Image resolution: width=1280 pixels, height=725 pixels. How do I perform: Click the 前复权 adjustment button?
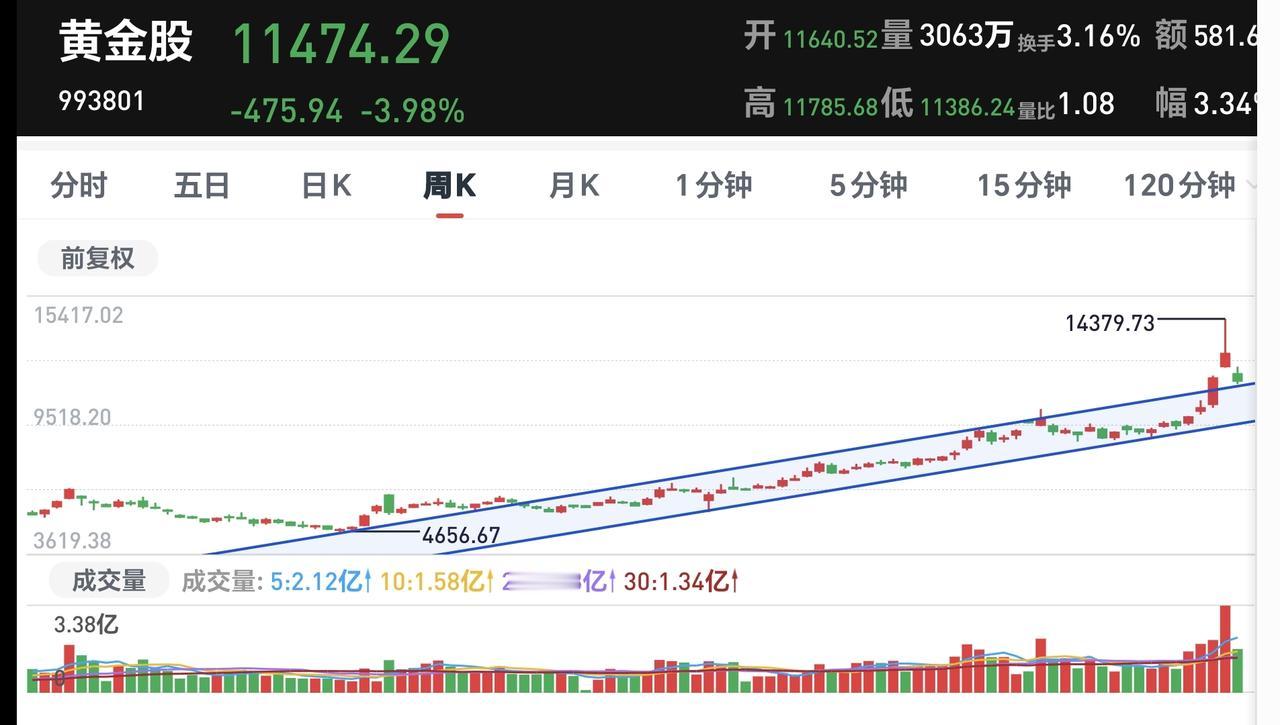pos(97,258)
